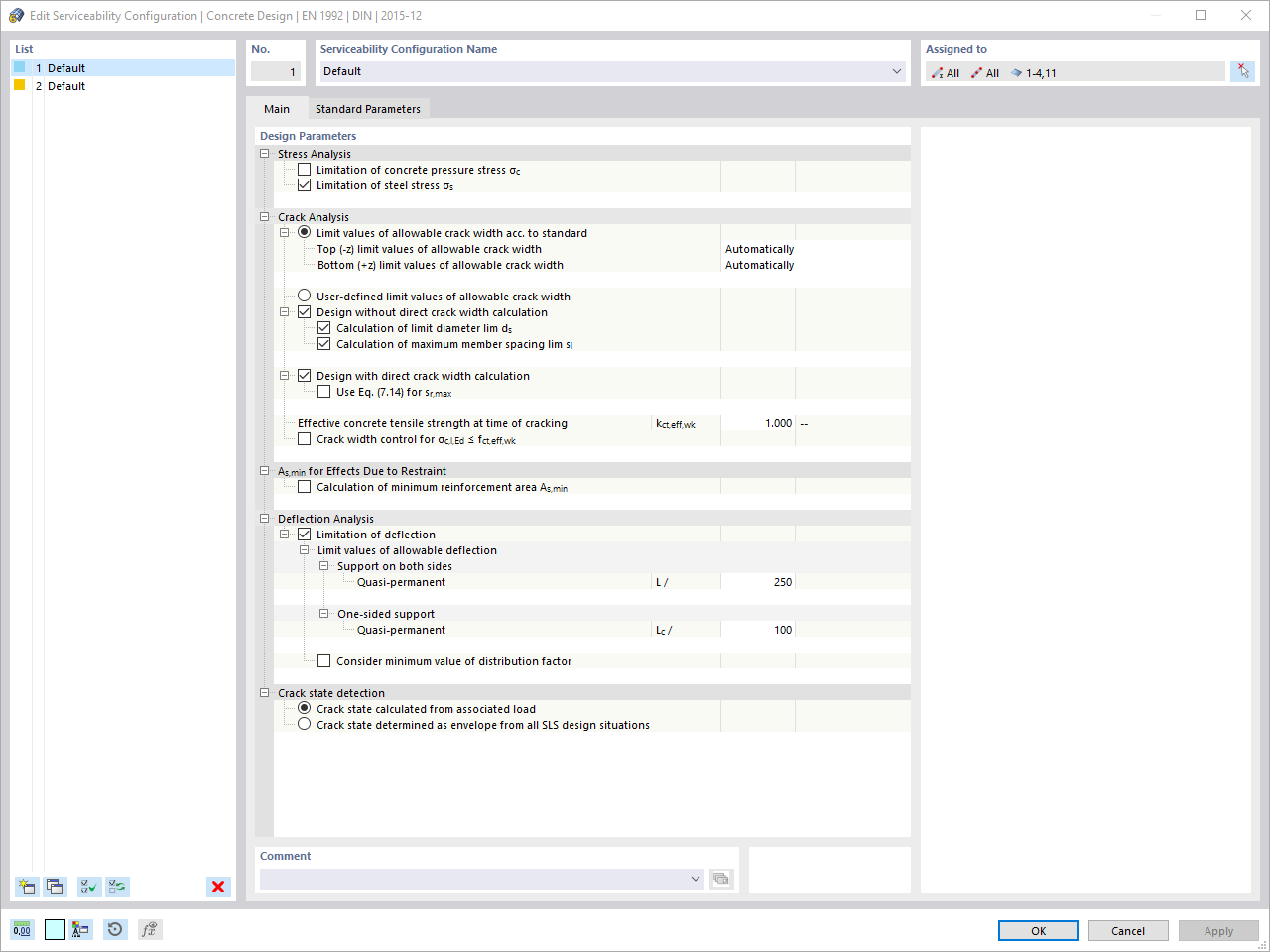1270x952 pixels.
Task: Collapse the Deflection Analysis section
Action: pos(264,518)
